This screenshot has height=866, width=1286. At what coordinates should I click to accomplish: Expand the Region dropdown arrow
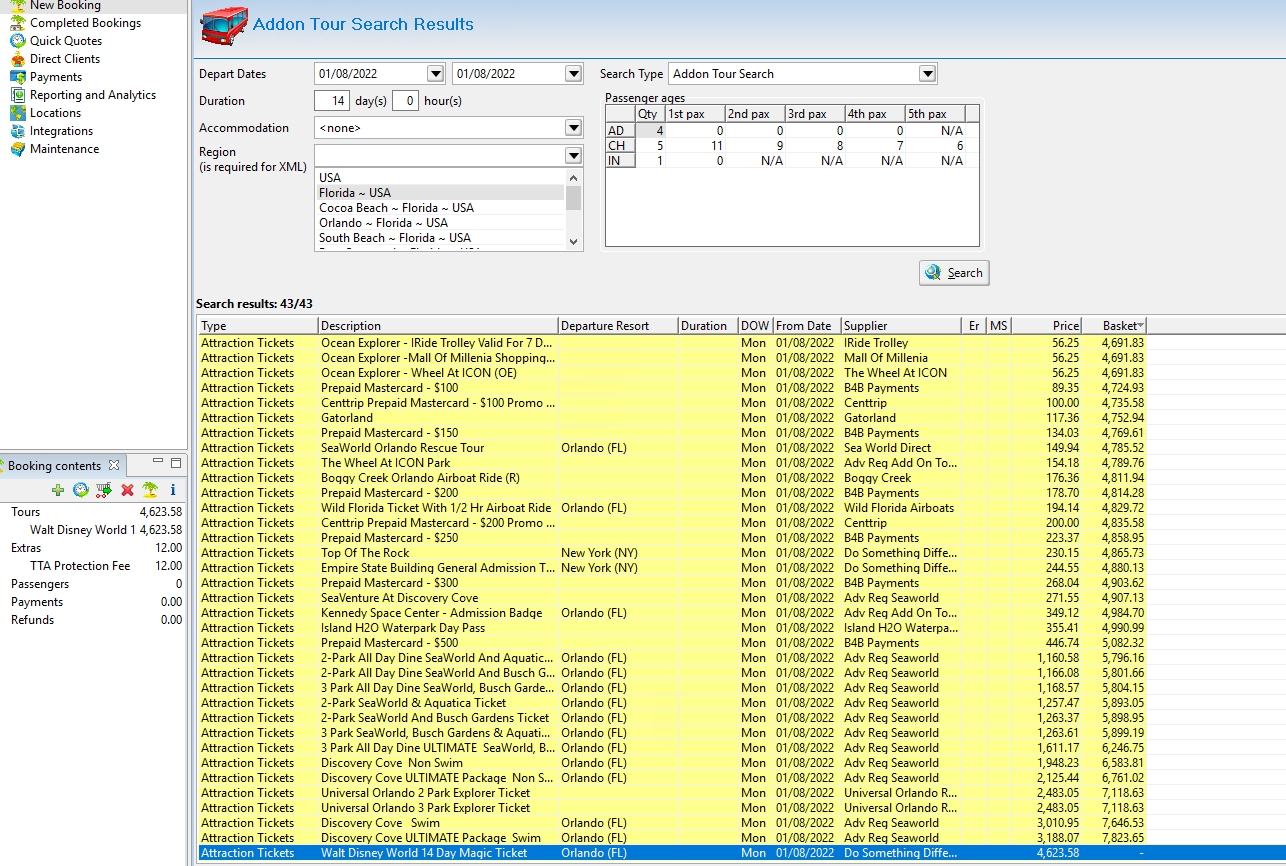(572, 156)
